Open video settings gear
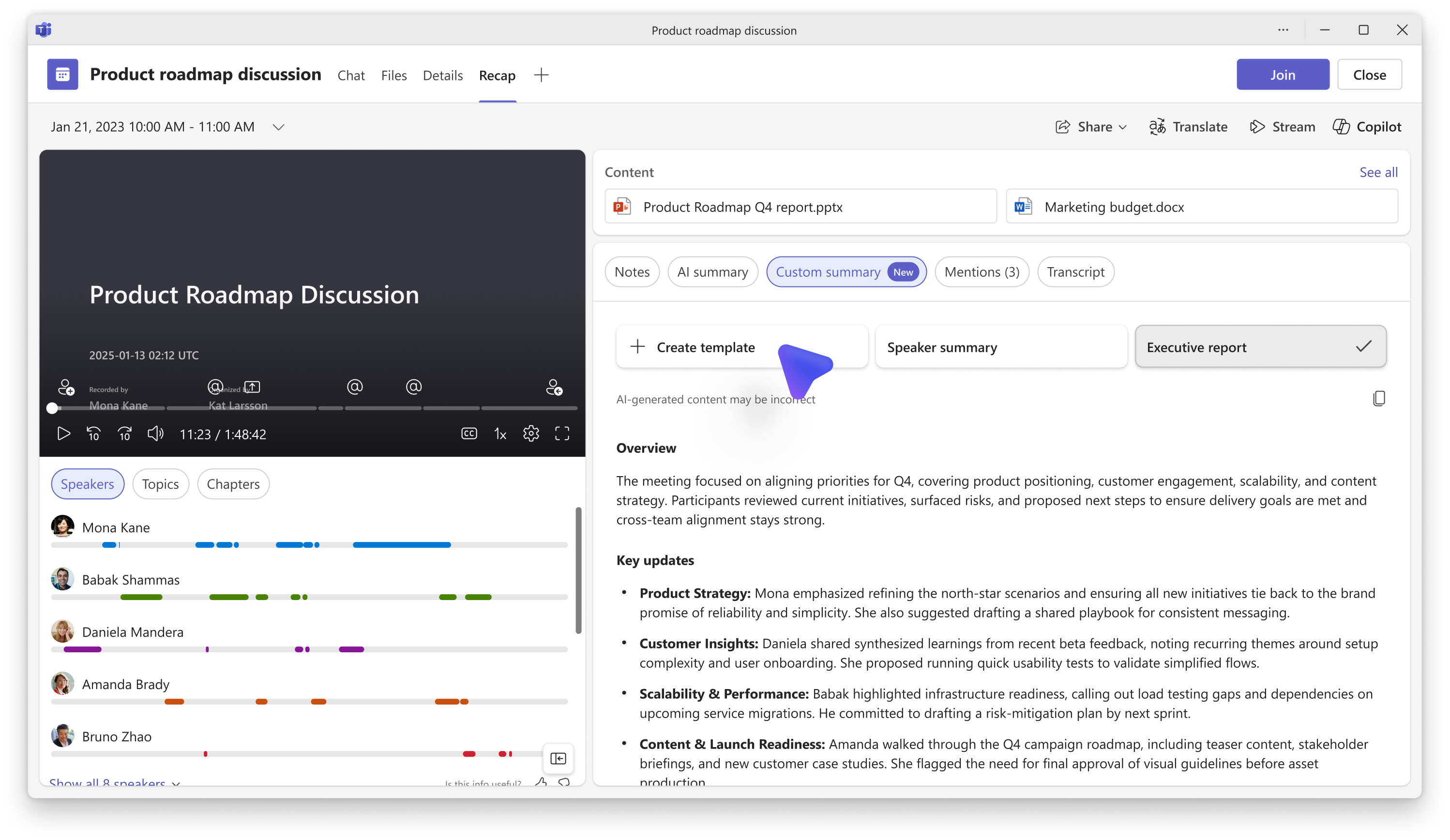The image size is (1450, 840). tap(530, 434)
